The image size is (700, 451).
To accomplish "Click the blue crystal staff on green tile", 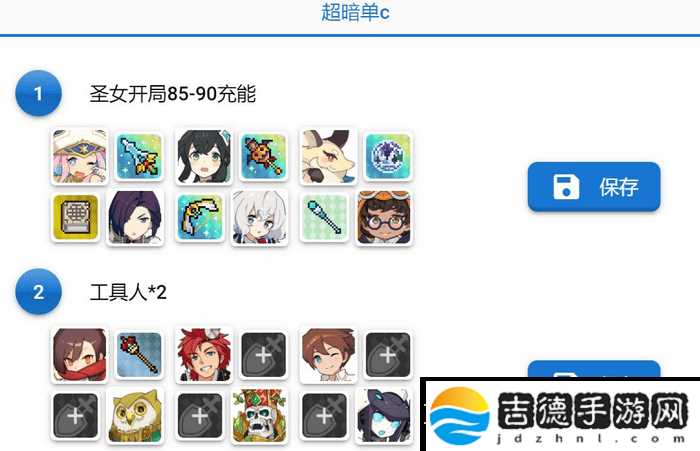I will point(325,217).
